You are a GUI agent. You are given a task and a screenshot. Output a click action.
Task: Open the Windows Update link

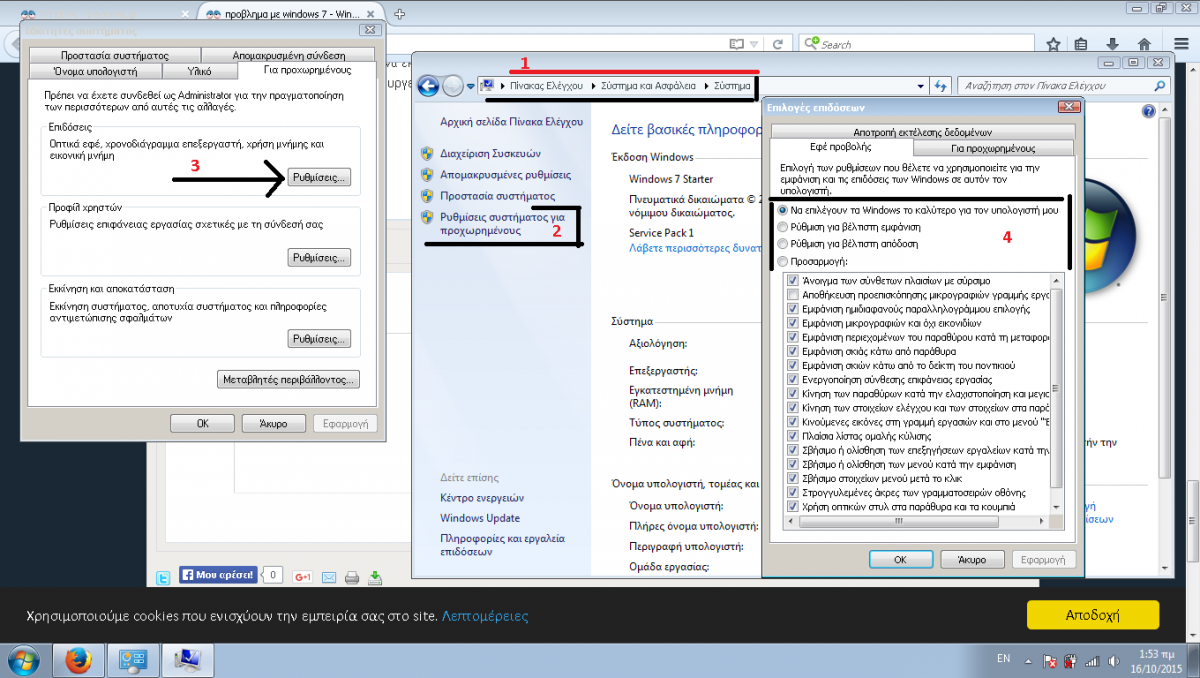coord(480,518)
